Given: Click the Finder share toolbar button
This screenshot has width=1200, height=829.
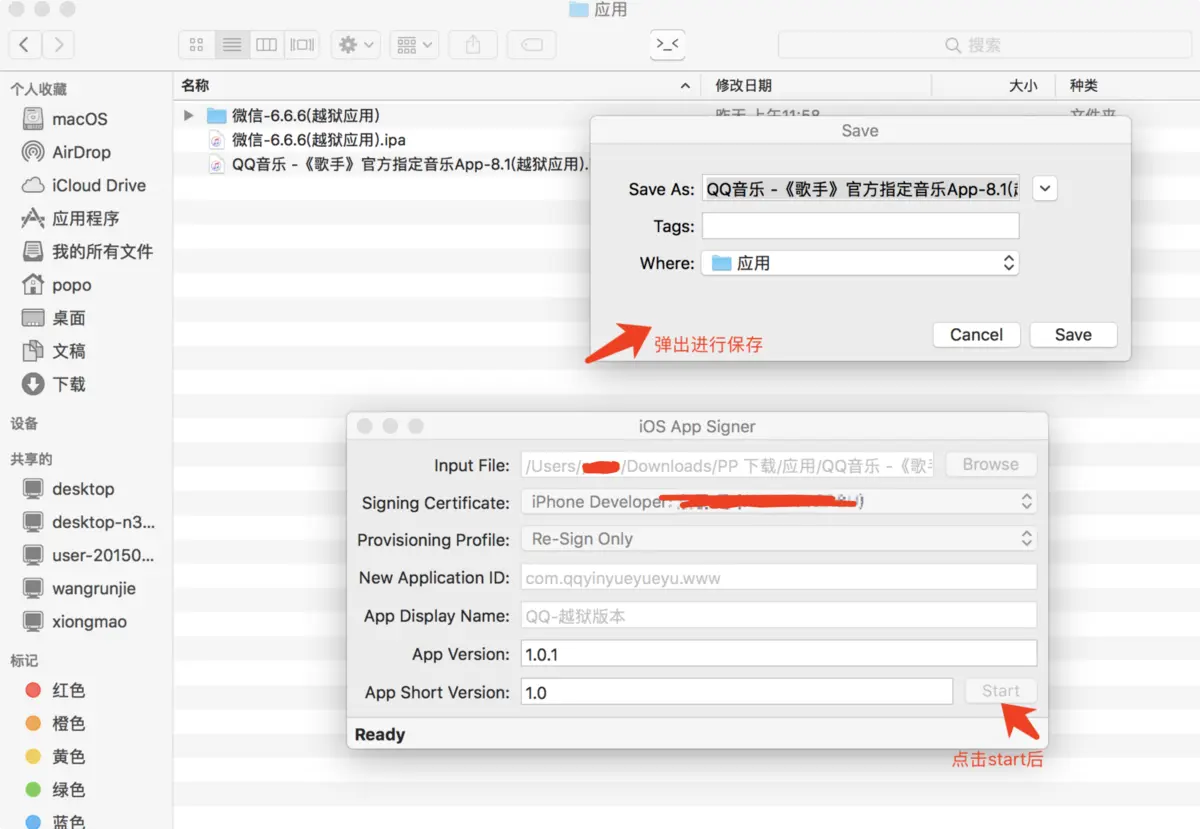Looking at the screenshot, I should point(473,45).
